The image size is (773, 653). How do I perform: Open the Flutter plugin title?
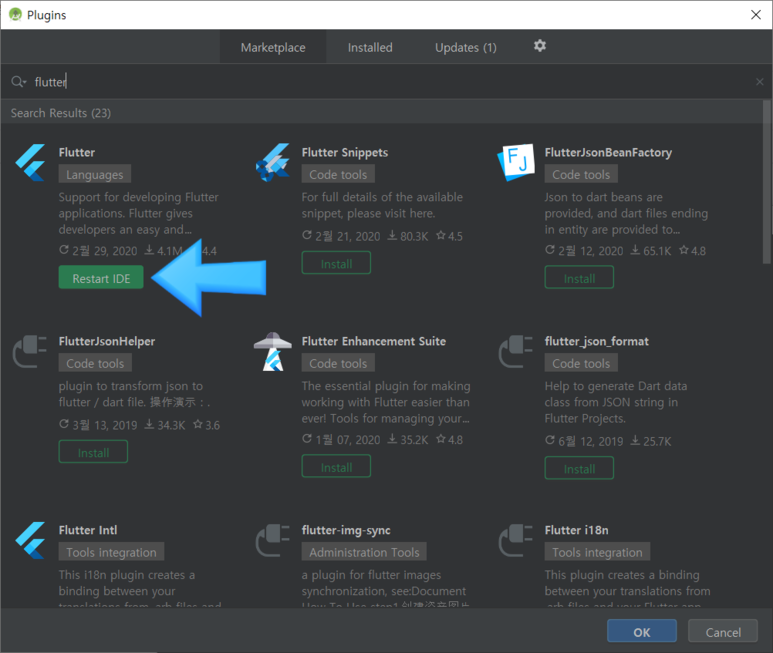[x=77, y=152]
